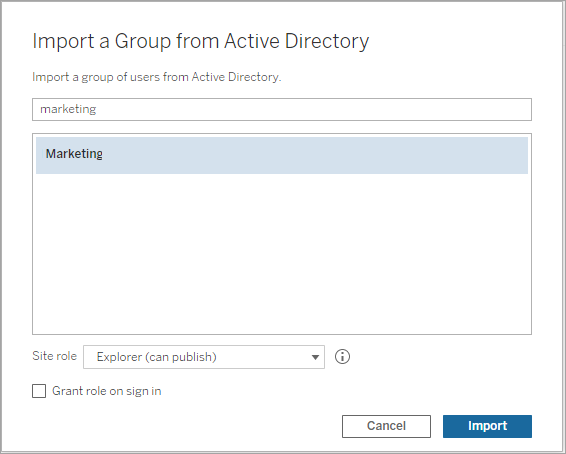Select the Marketing group in results
This screenshot has width=566, height=454.
point(282,155)
